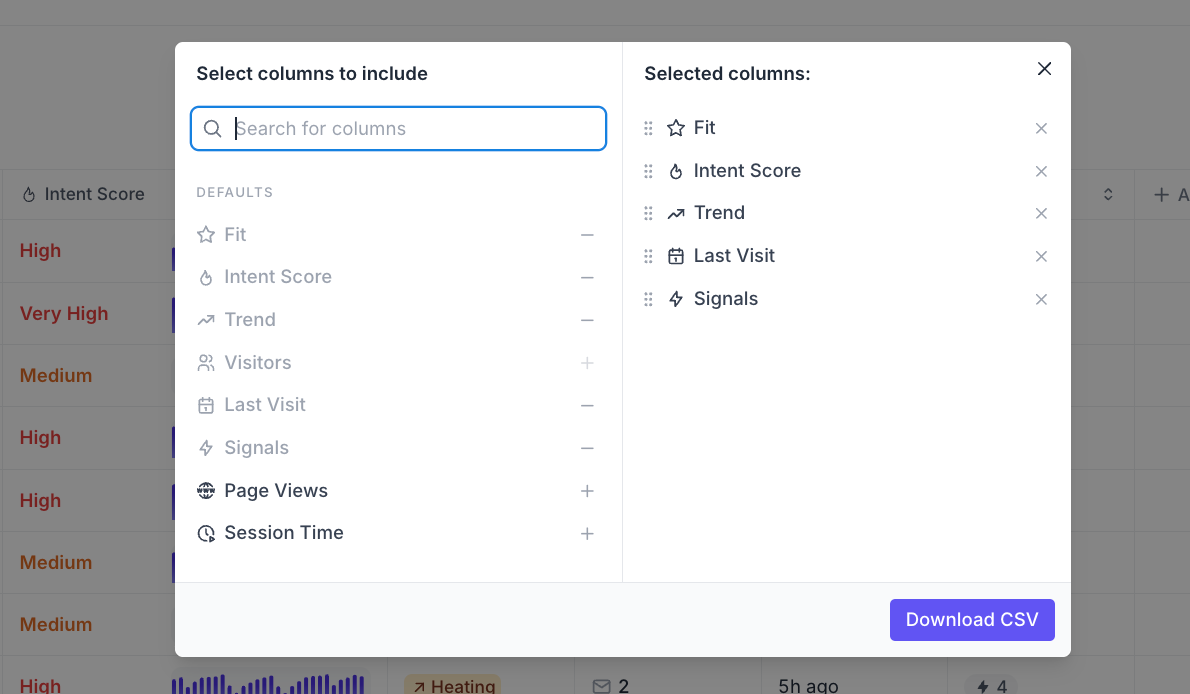Click the drag handle next to Fit

648,128
